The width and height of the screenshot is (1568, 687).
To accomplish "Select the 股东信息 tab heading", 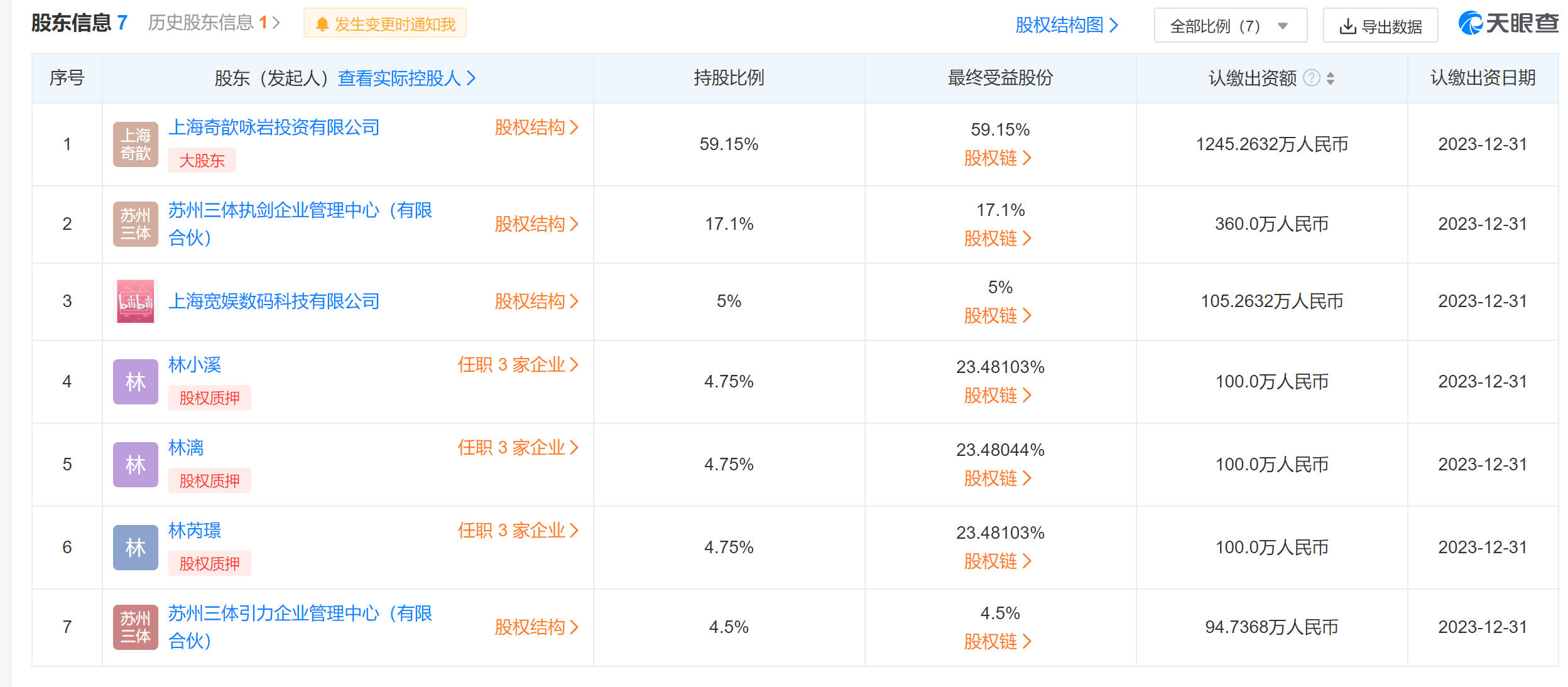I will coord(79,23).
